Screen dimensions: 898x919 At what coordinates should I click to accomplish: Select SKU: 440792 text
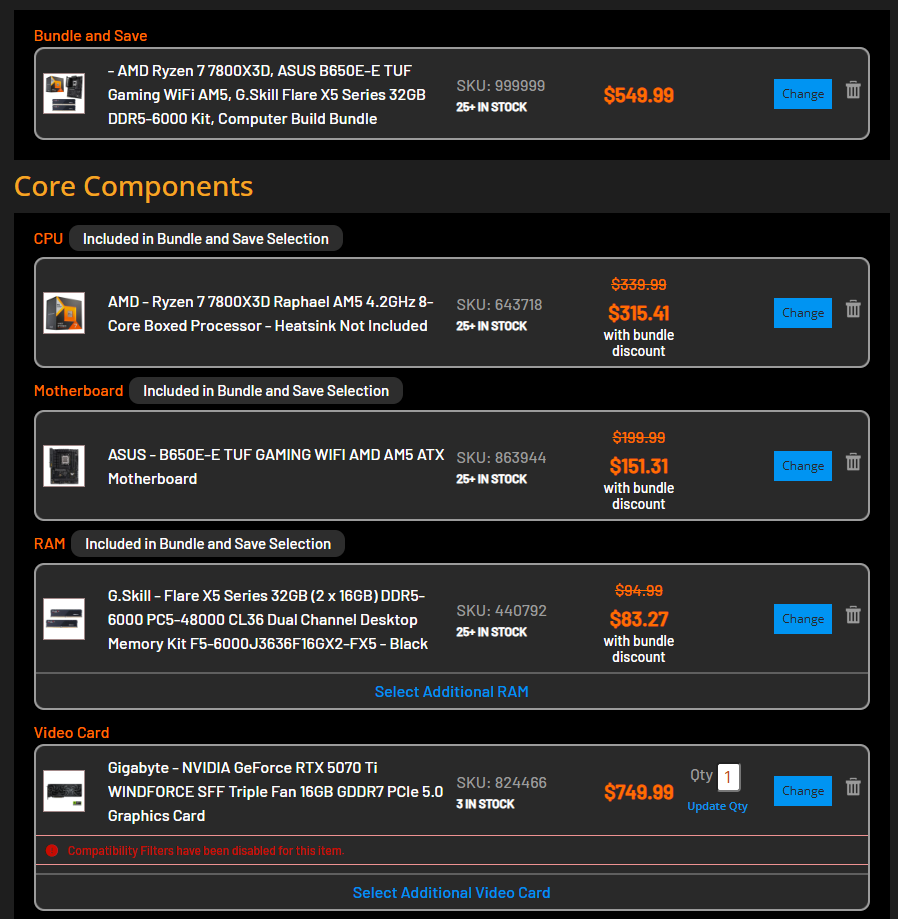pyautogui.click(x=501, y=611)
